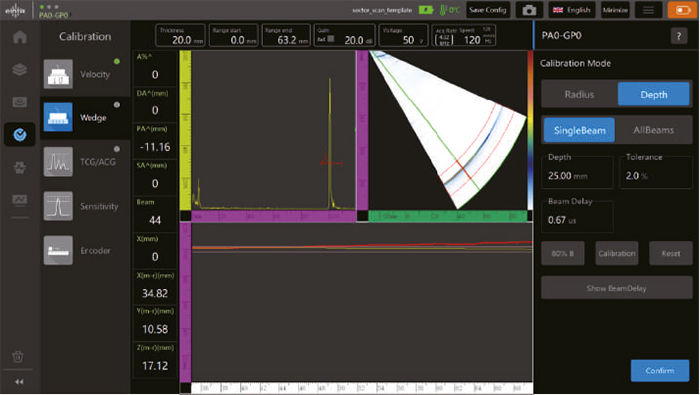Click the Z(m-r)(mm) 17.12 reading
This screenshot has width=700, height=395.
154,360
